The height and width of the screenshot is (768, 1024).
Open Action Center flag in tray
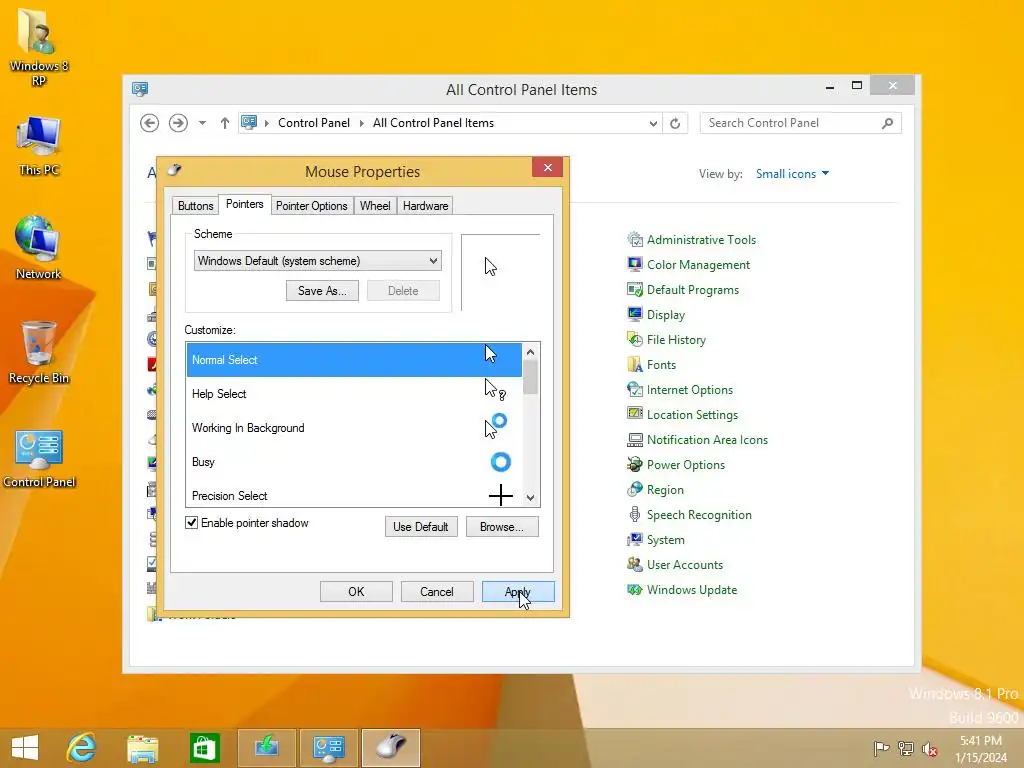coord(881,748)
